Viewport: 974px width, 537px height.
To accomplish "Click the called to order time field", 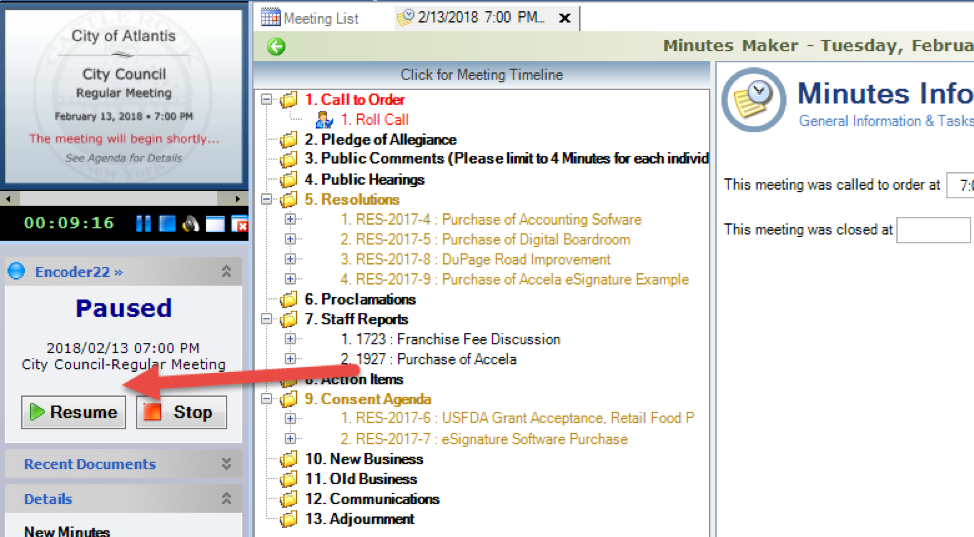I will pos(960,185).
